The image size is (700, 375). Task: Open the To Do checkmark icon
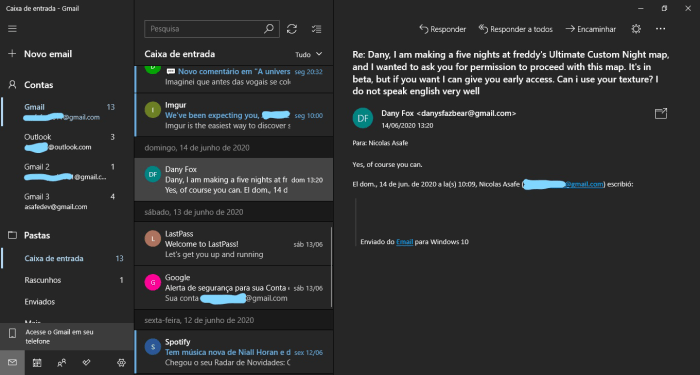pyautogui.click(x=87, y=362)
